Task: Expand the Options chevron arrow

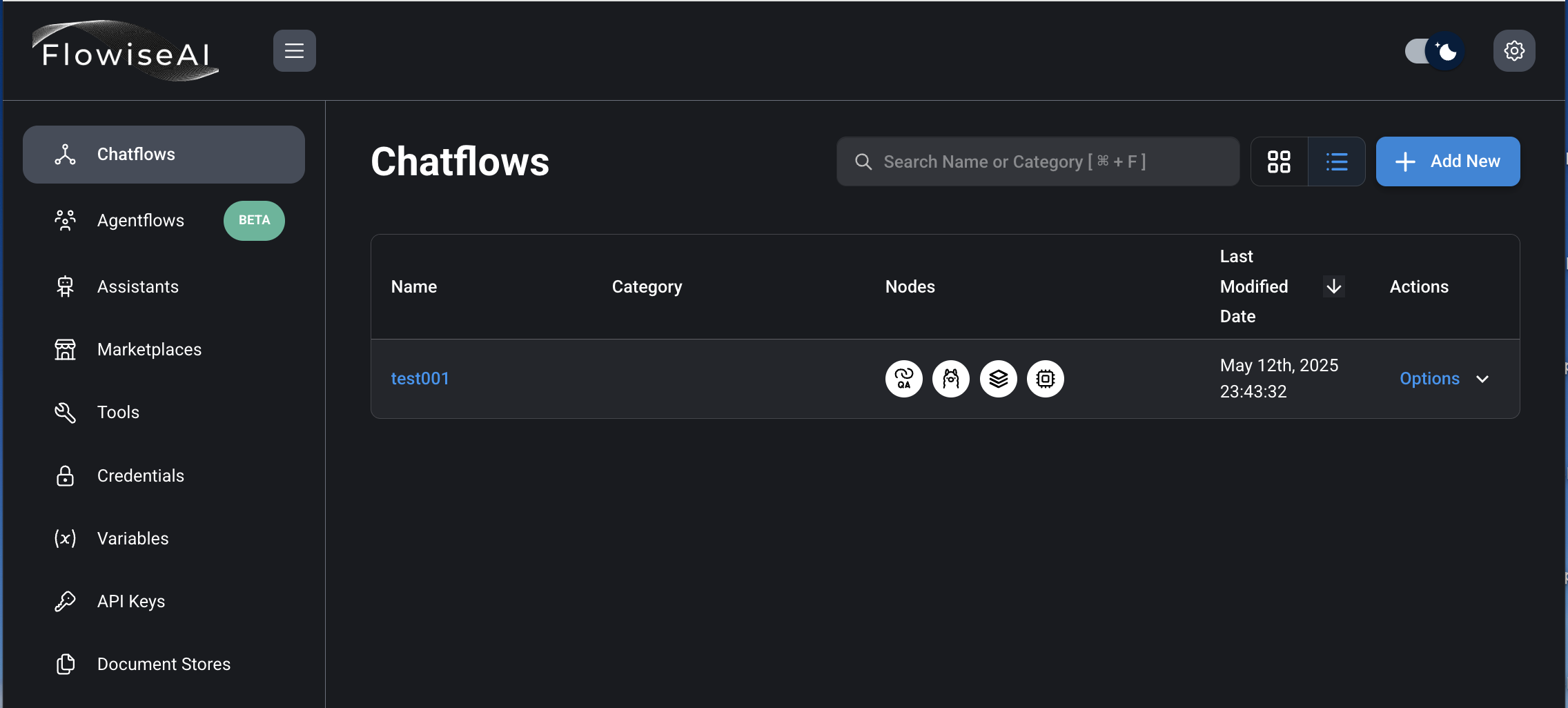Action: [1482, 379]
